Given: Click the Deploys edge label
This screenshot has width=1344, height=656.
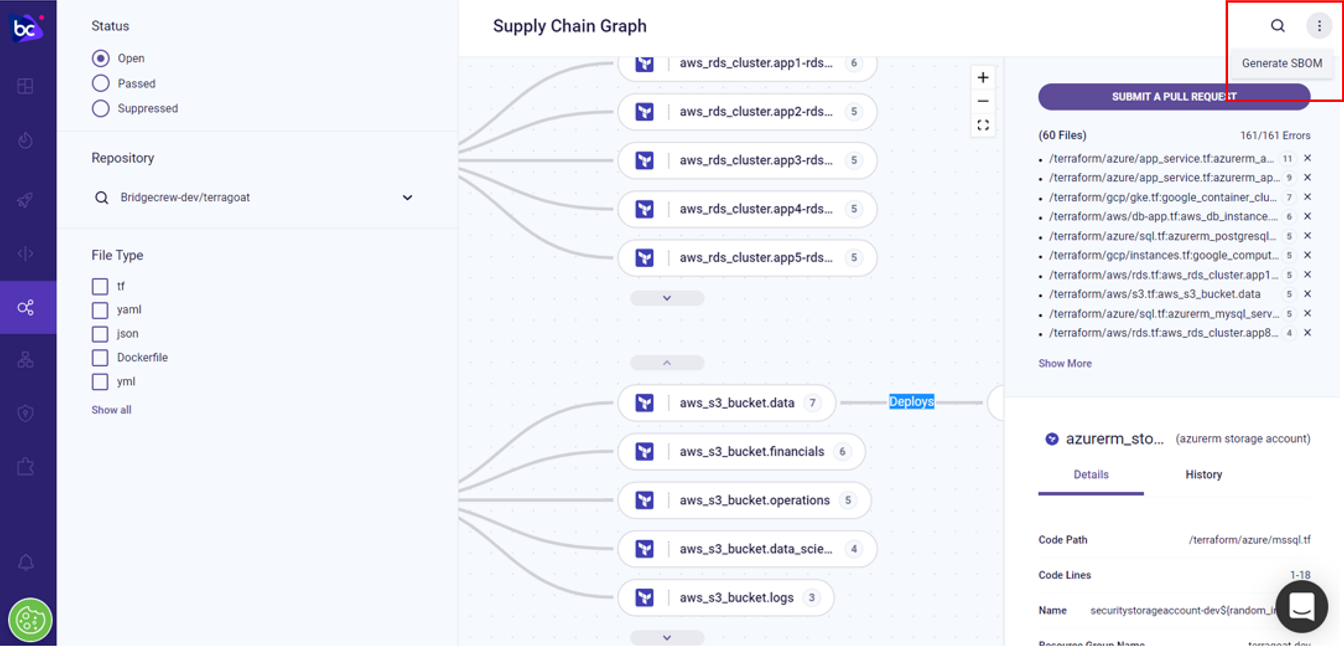Looking at the screenshot, I should point(912,402).
